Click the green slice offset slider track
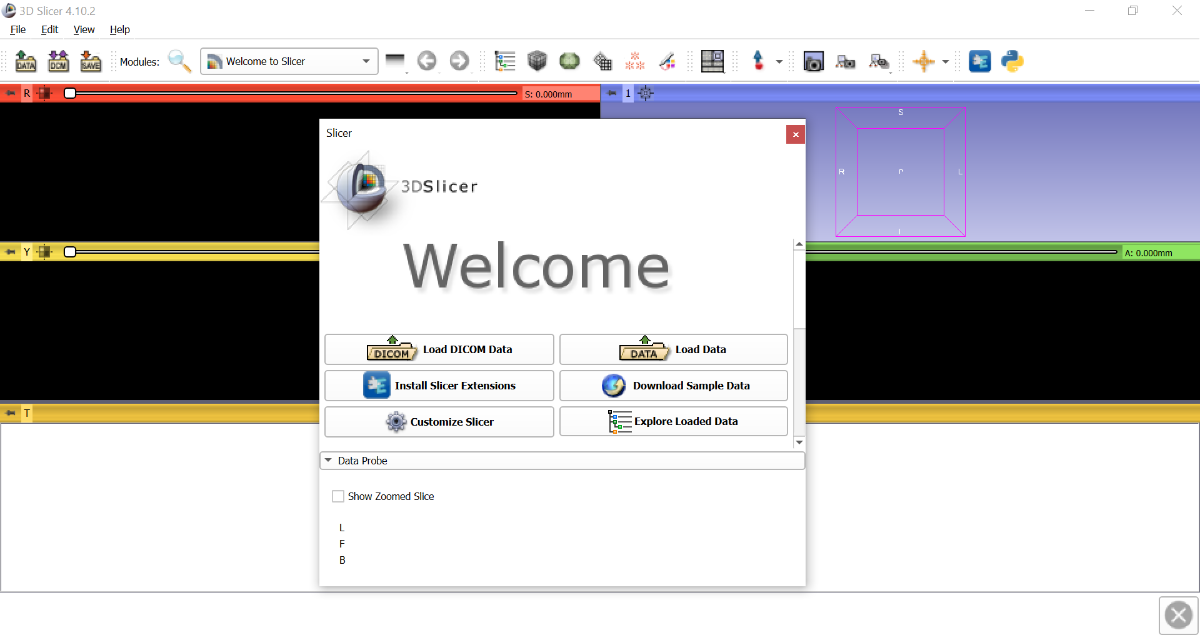 (x=961, y=252)
